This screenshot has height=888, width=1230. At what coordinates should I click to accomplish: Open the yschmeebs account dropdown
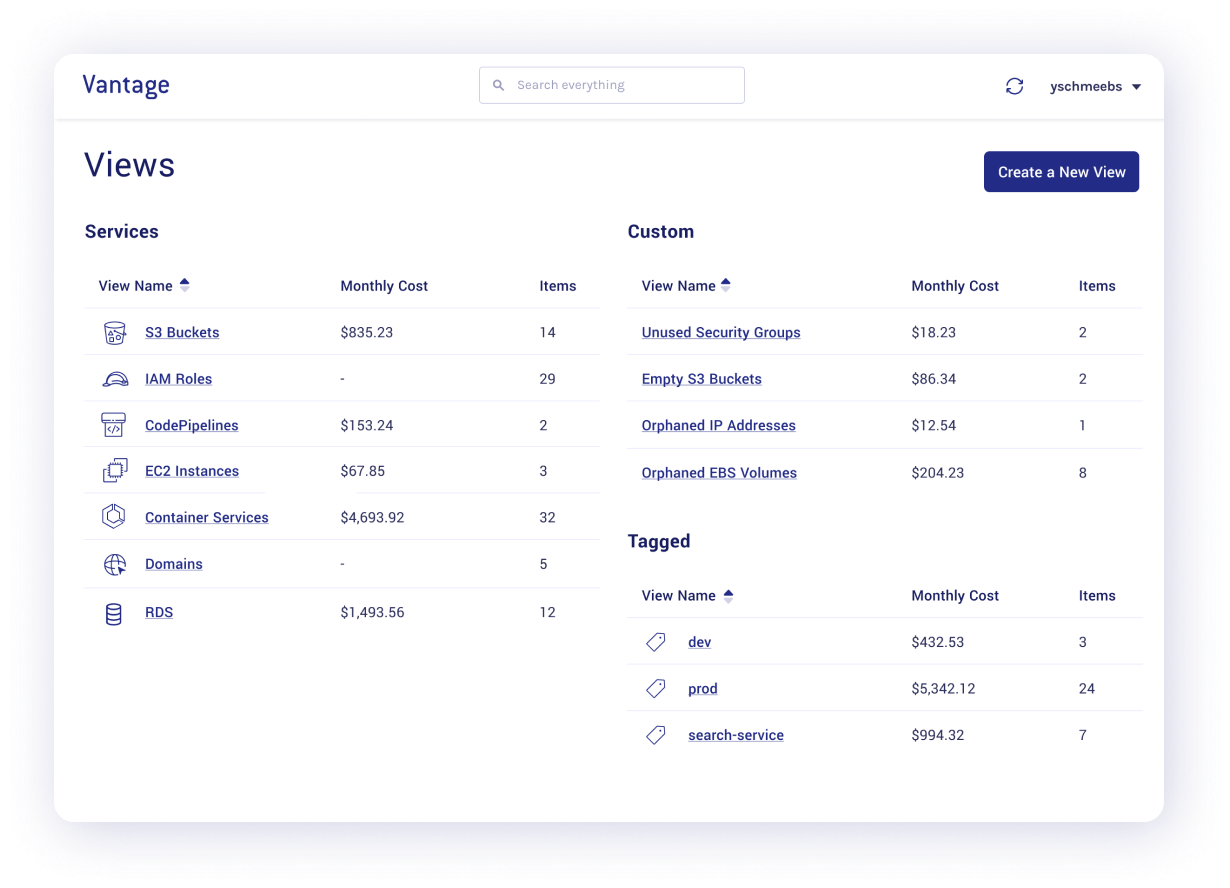coord(1095,86)
